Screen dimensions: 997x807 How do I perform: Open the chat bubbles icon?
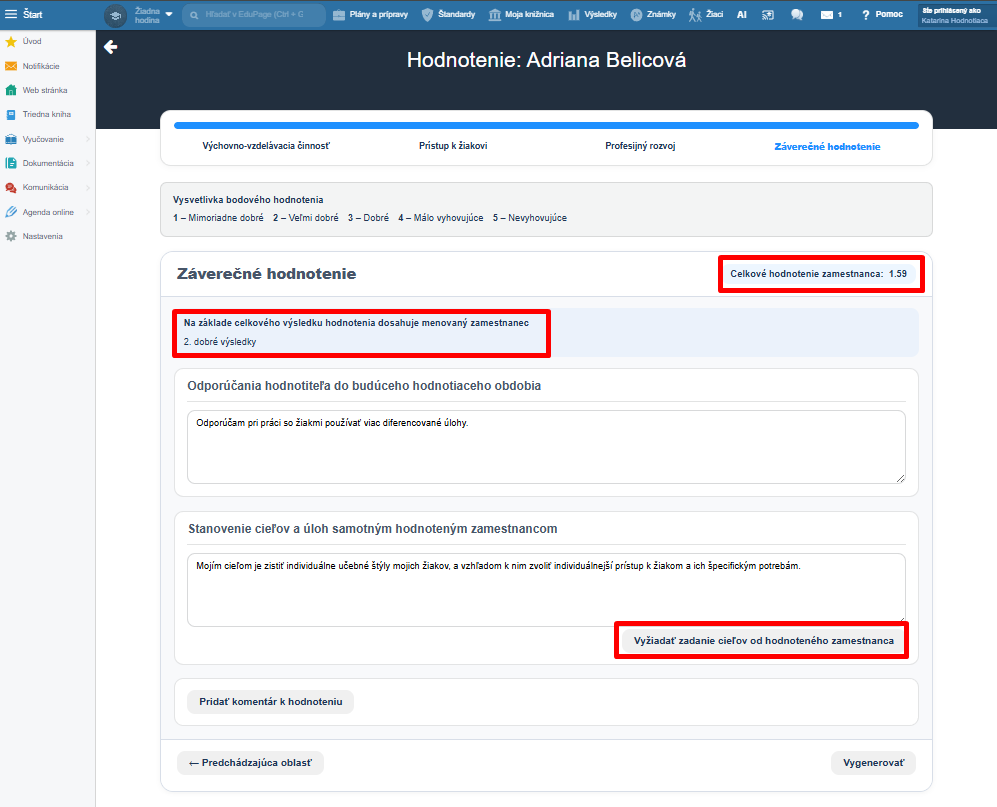point(797,15)
